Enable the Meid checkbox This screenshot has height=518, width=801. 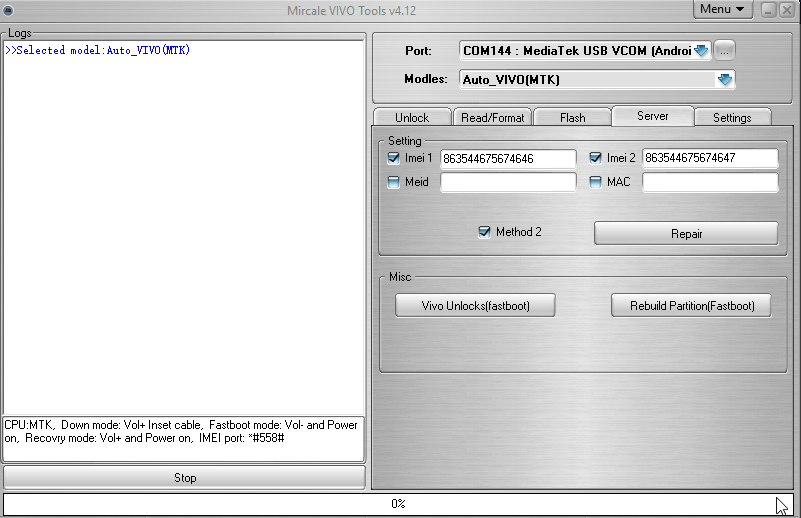click(393, 182)
